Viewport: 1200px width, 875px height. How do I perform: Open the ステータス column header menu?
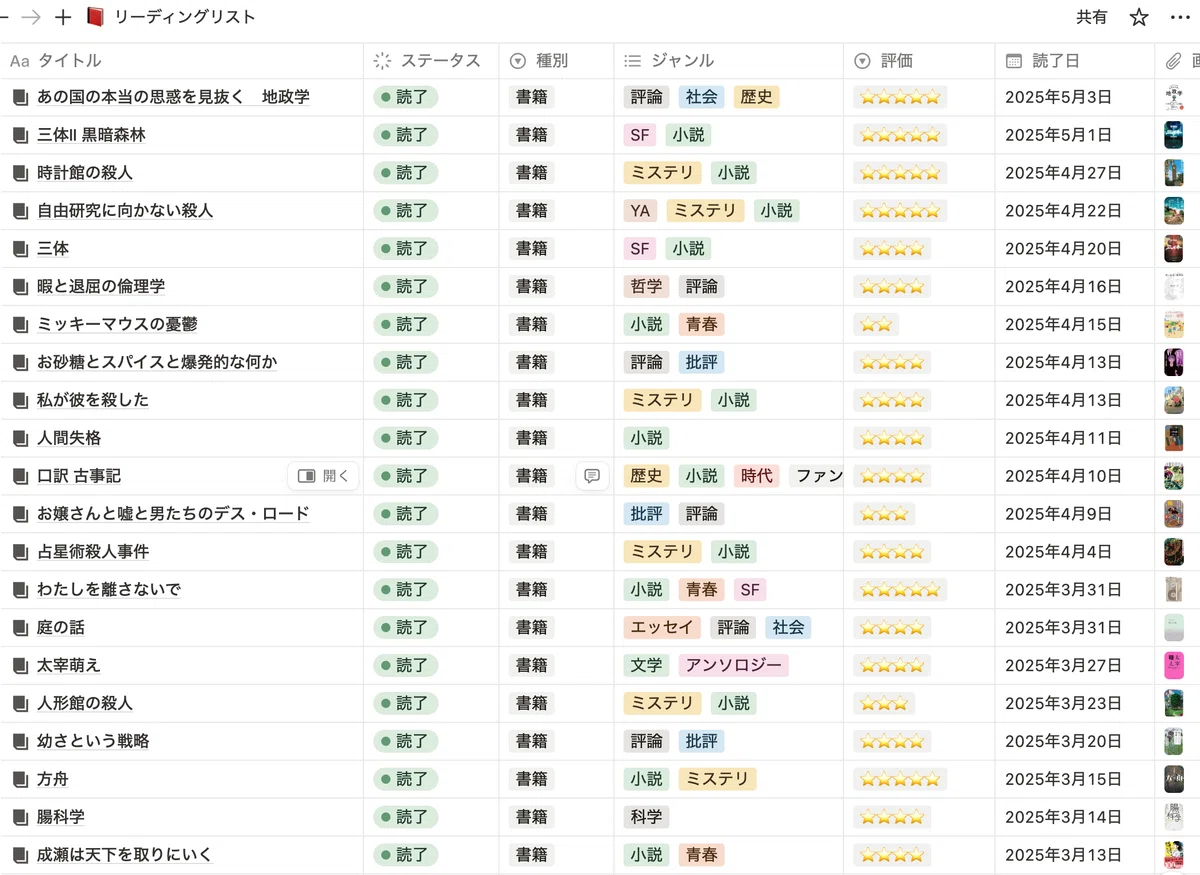click(x=431, y=61)
